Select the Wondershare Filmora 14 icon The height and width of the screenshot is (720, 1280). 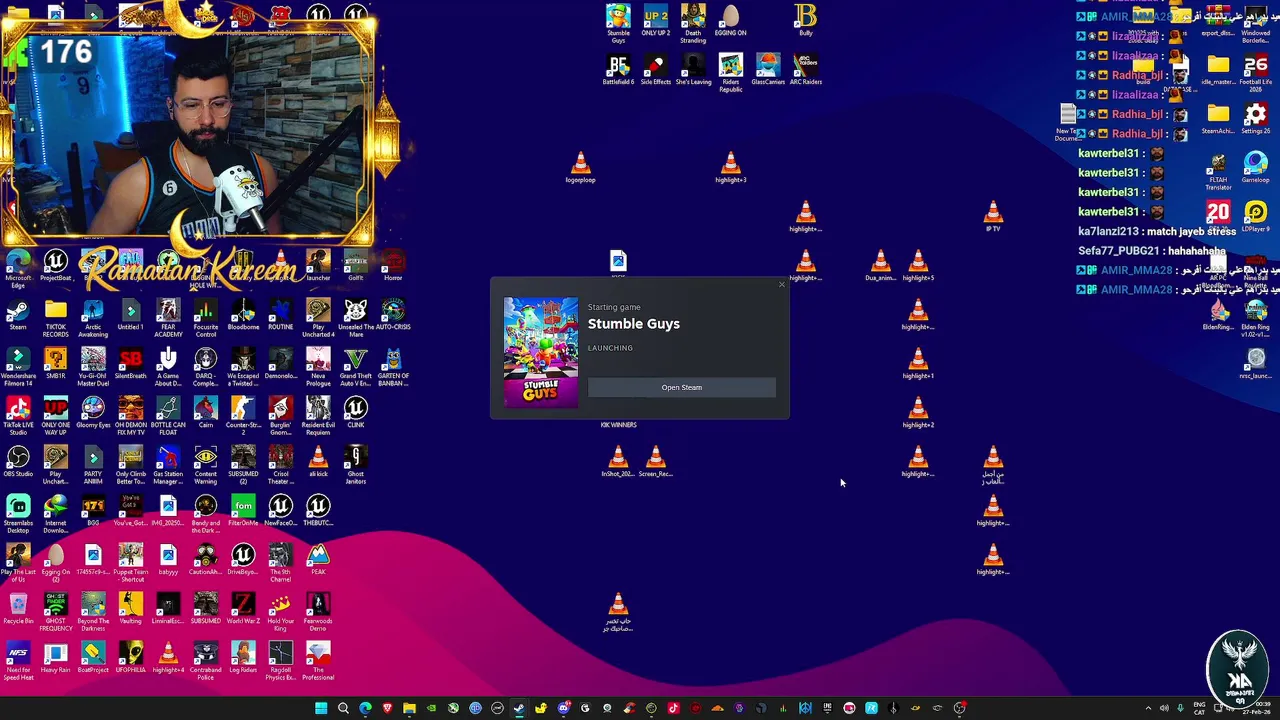18,367
